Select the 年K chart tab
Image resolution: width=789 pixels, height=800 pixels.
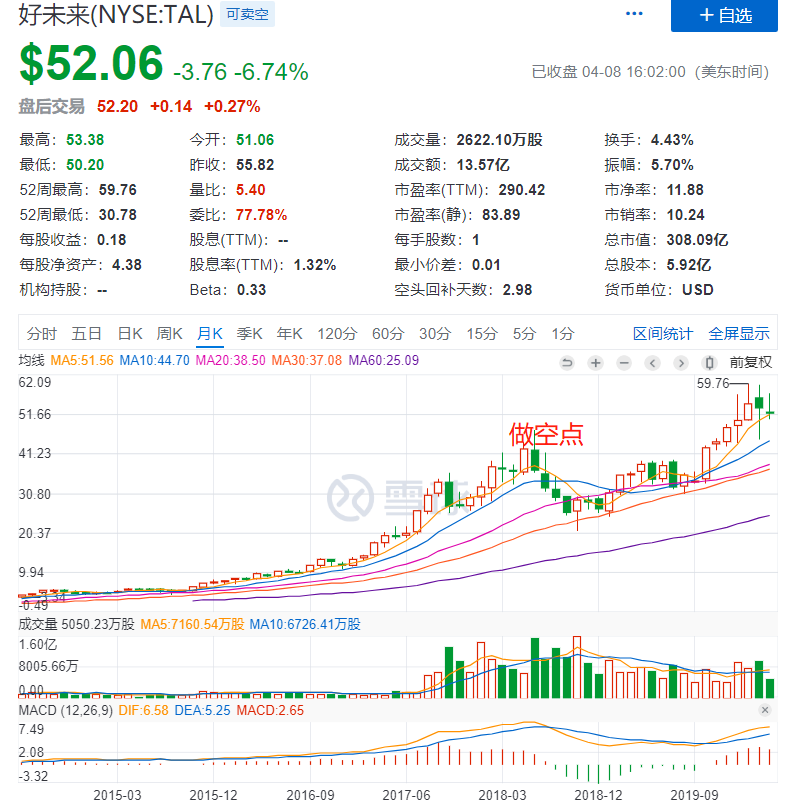pos(290,333)
